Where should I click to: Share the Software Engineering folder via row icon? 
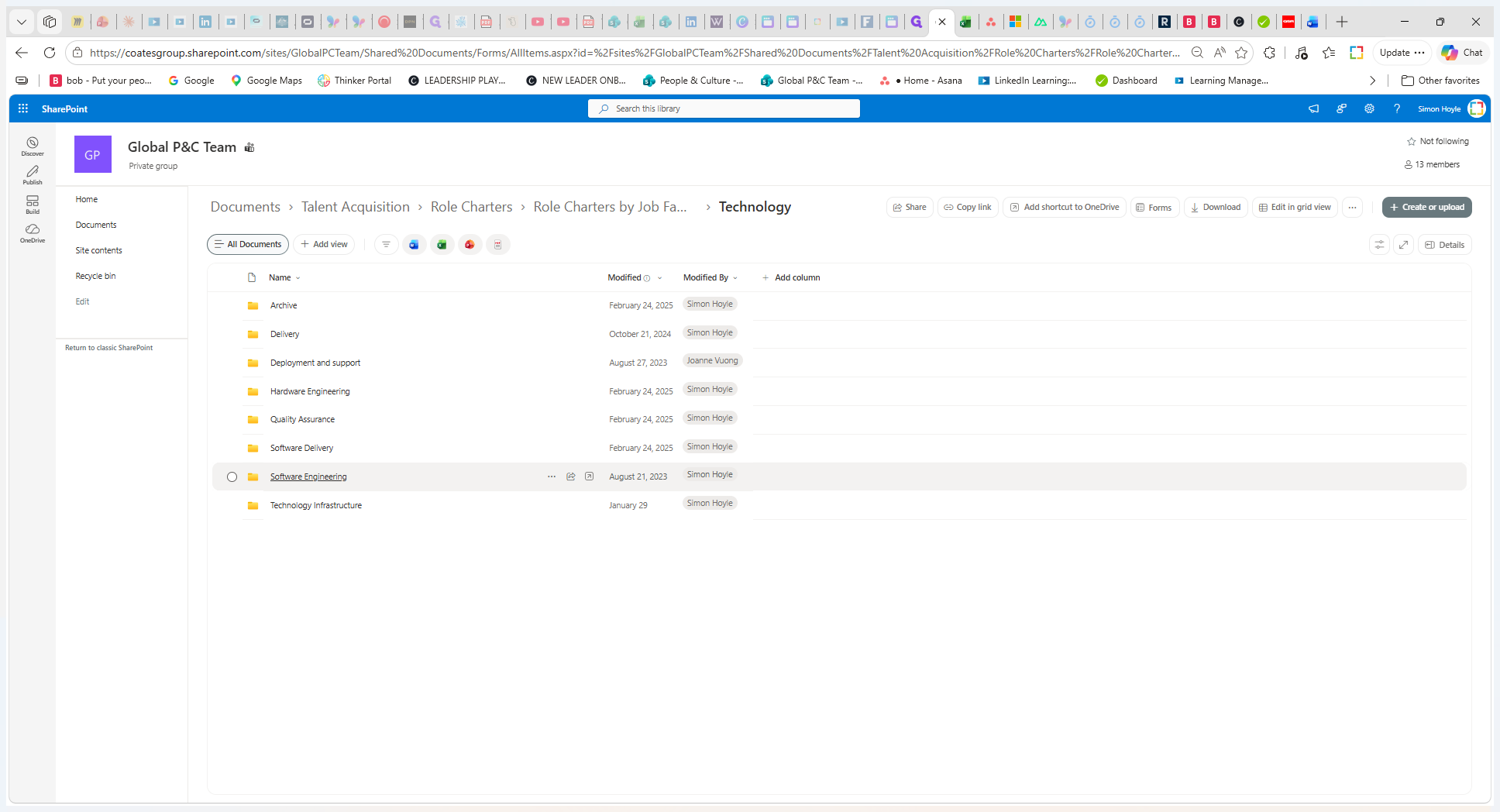coord(571,477)
